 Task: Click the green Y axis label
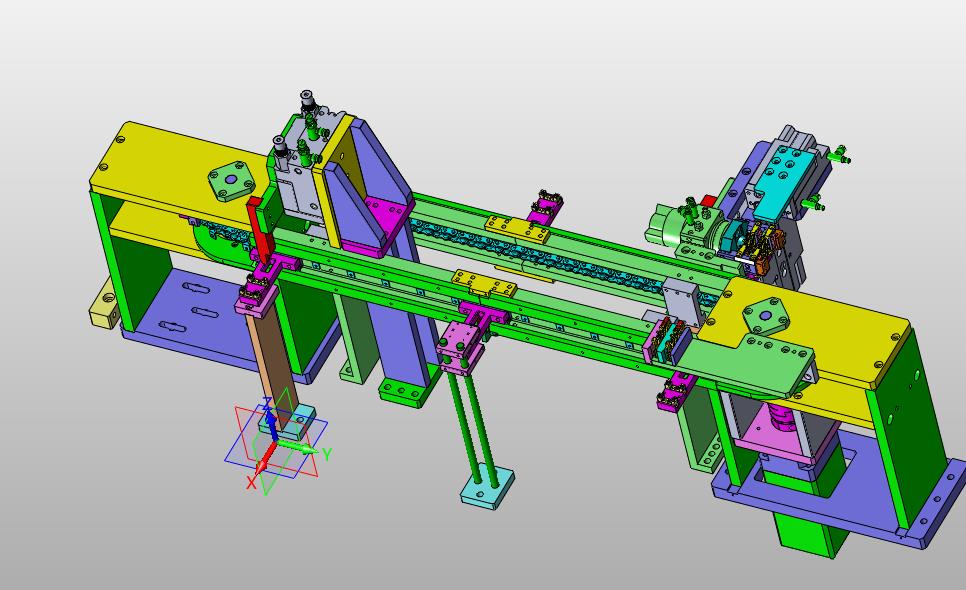pos(327,455)
